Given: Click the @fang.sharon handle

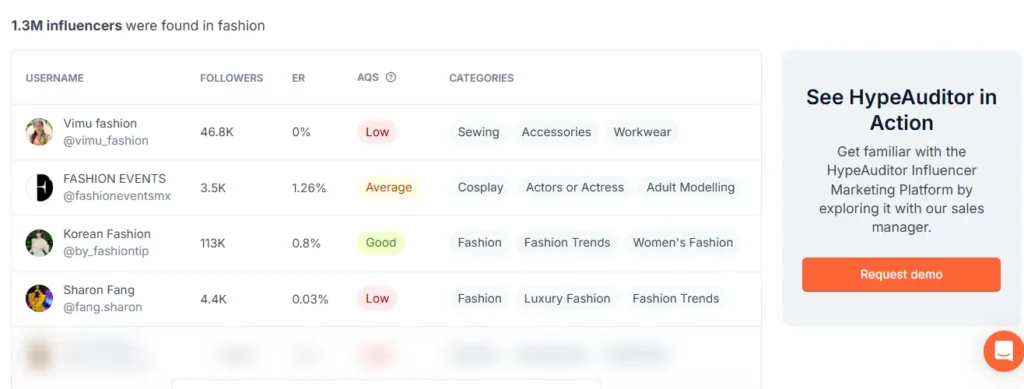Looking at the screenshot, I should [x=103, y=307].
